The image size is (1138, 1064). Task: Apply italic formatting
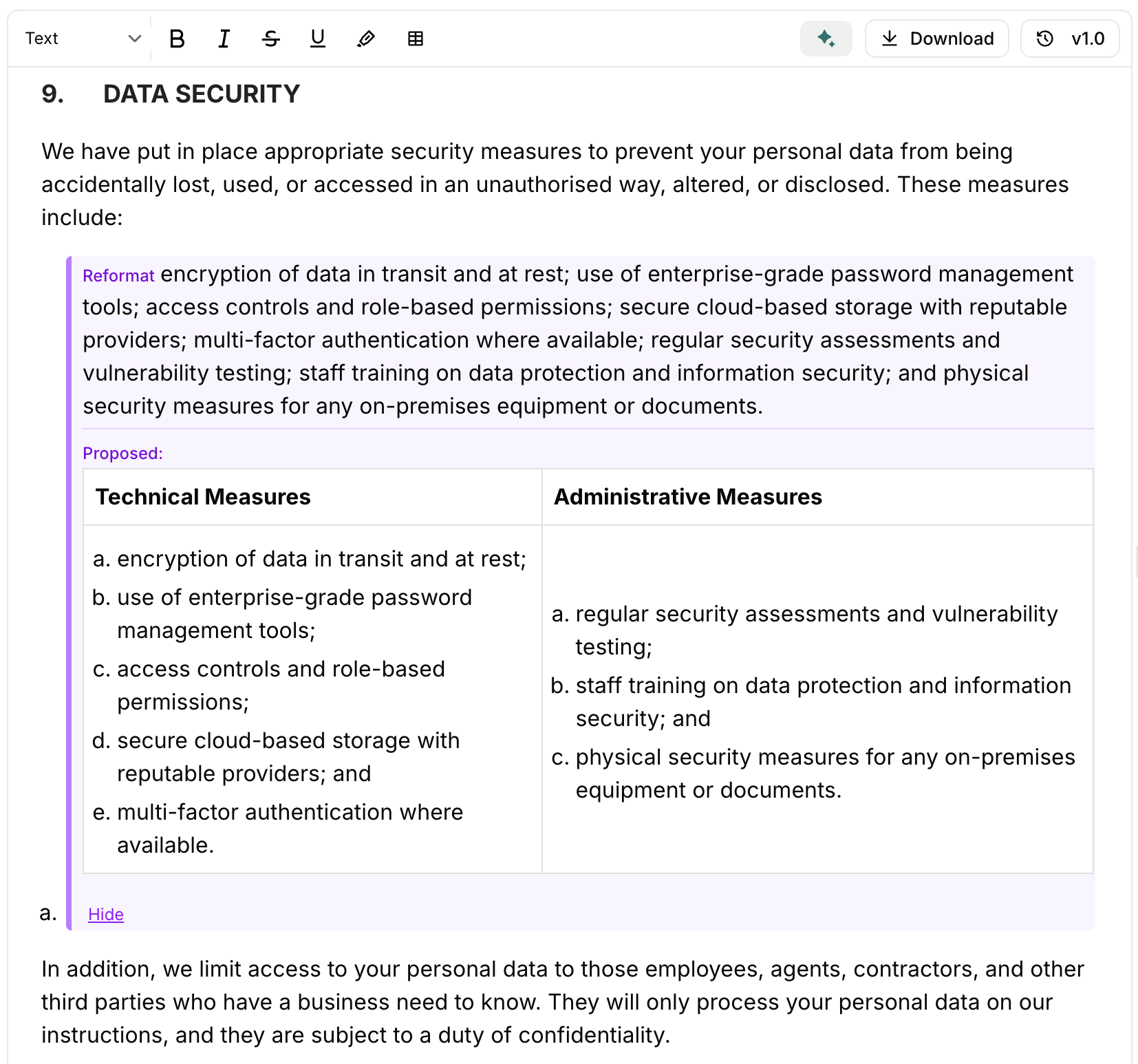pyautogui.click(x=224, y=39)
